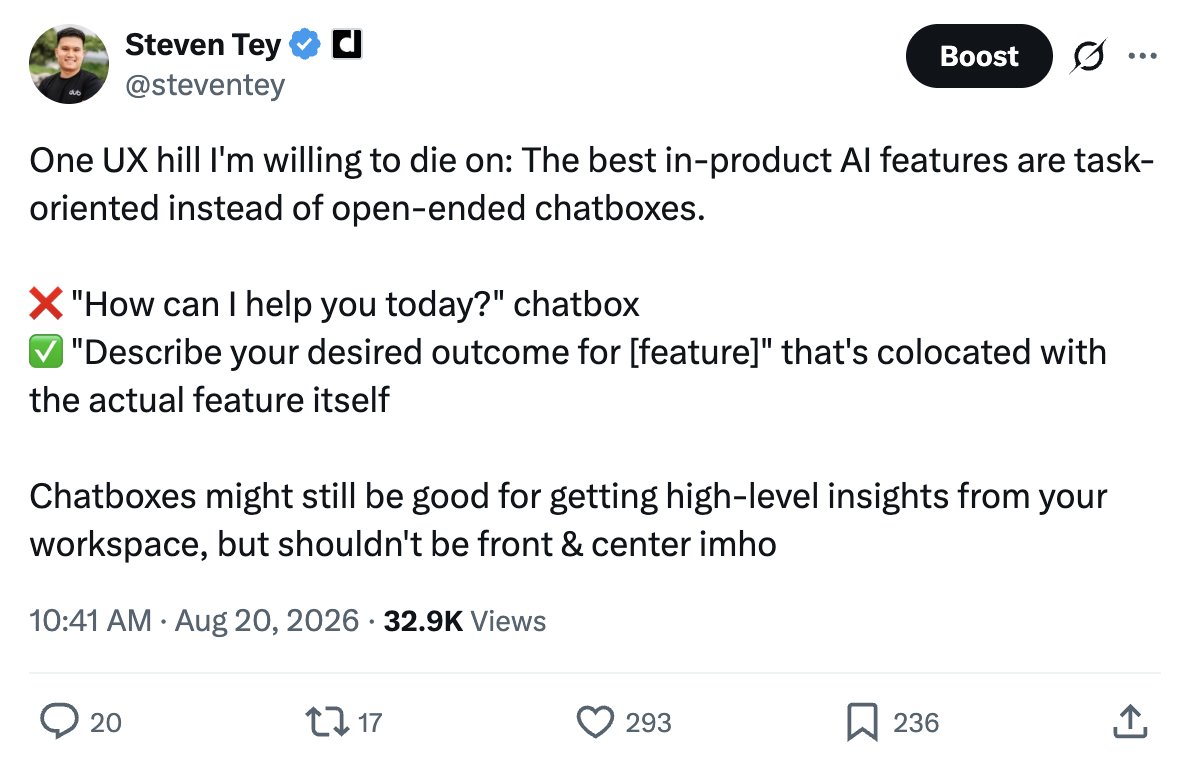Click the blue verified checkmark badge
Image resolution: width=1192 pixels, height=768 pixels.
point(306,45)
